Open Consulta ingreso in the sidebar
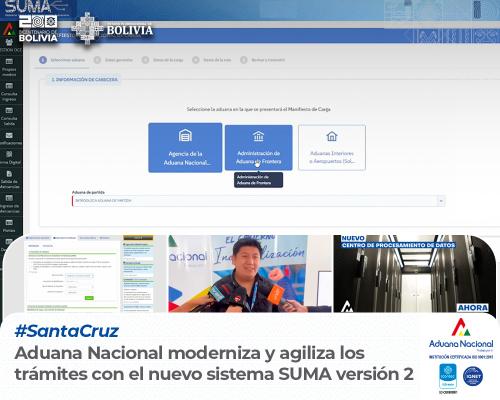 (9, 91)
